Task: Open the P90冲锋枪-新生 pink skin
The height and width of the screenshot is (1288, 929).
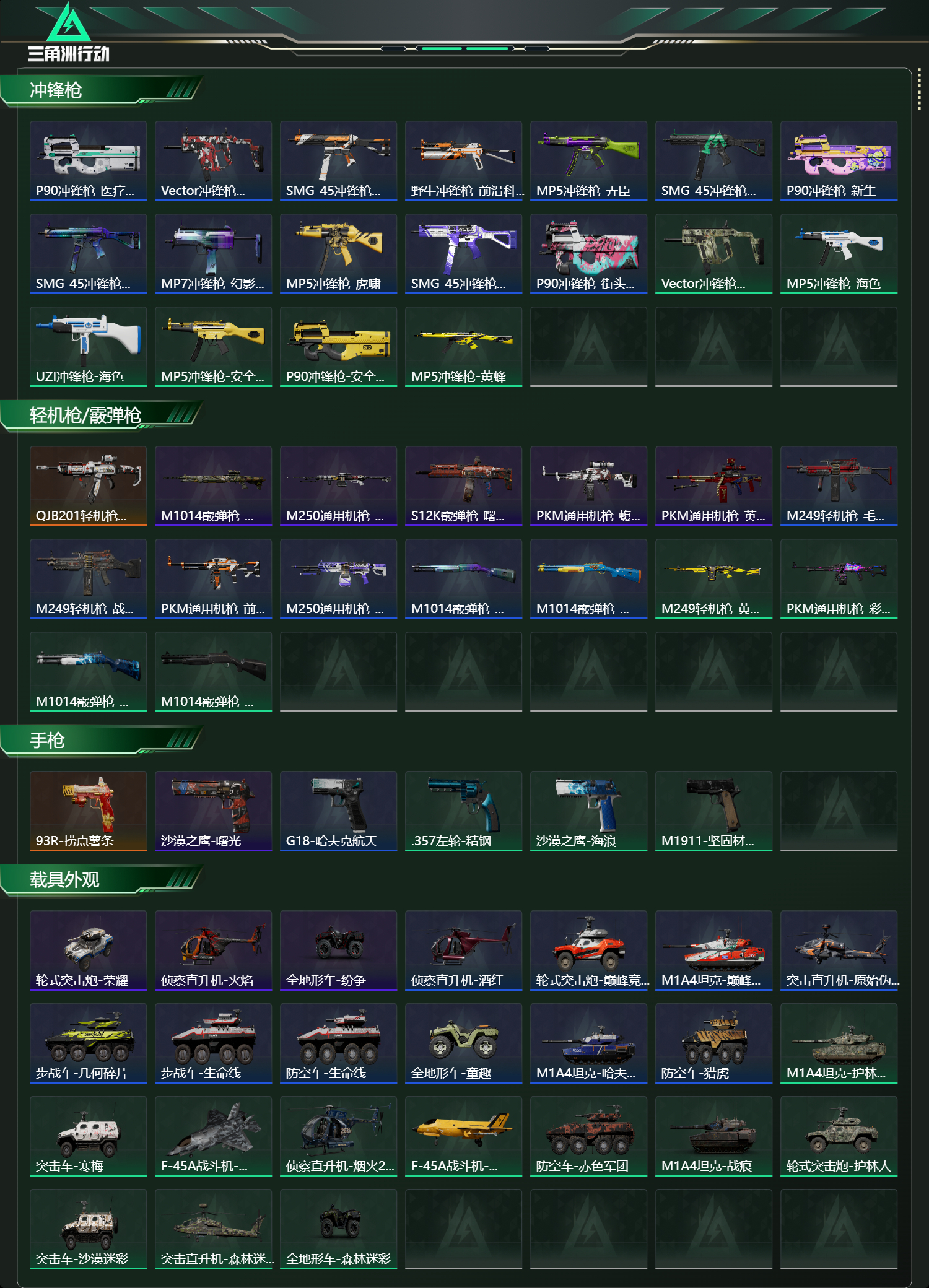Action: (839, 161)
